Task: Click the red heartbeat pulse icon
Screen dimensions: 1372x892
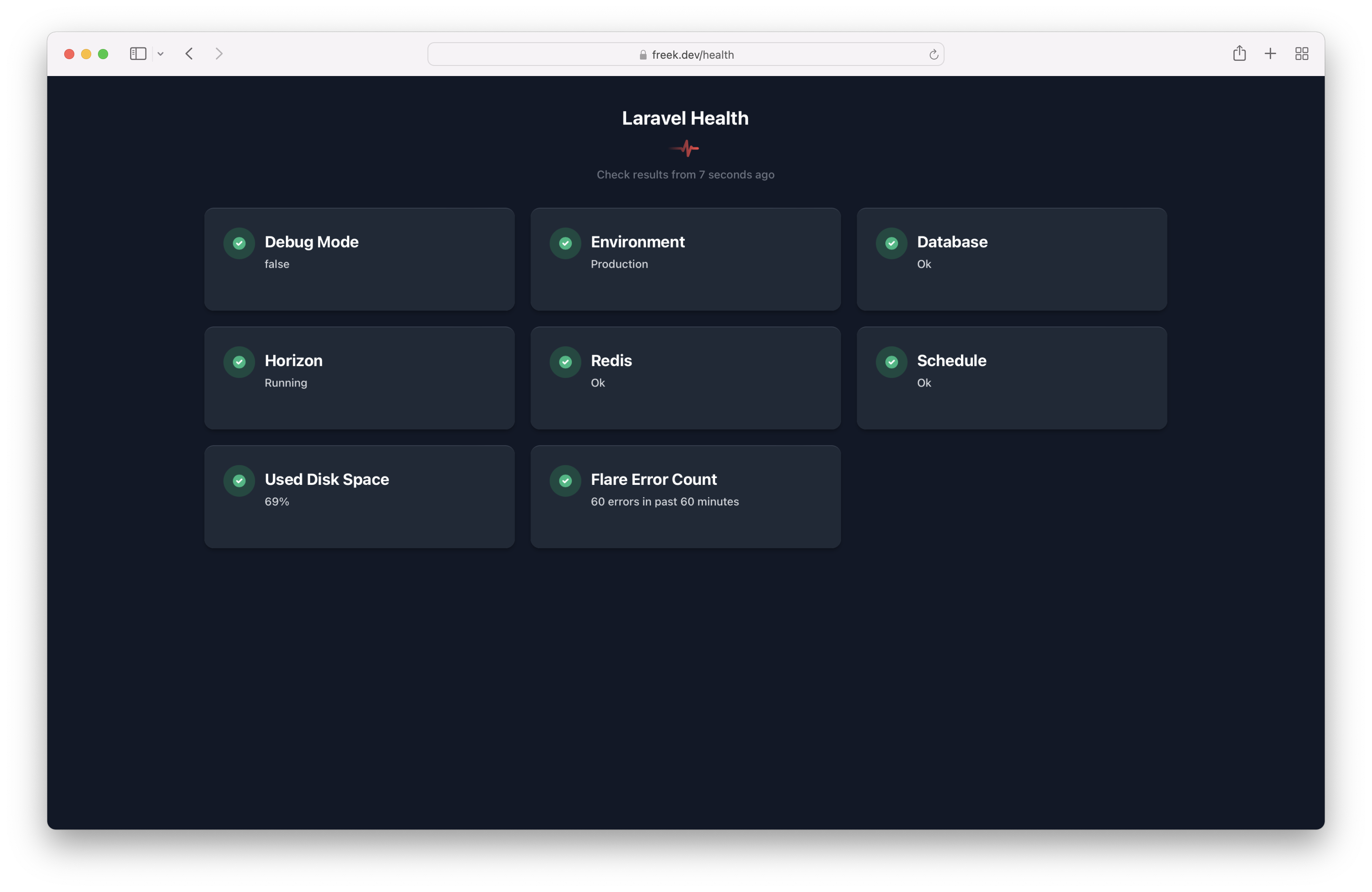Action: click(685, 149)
